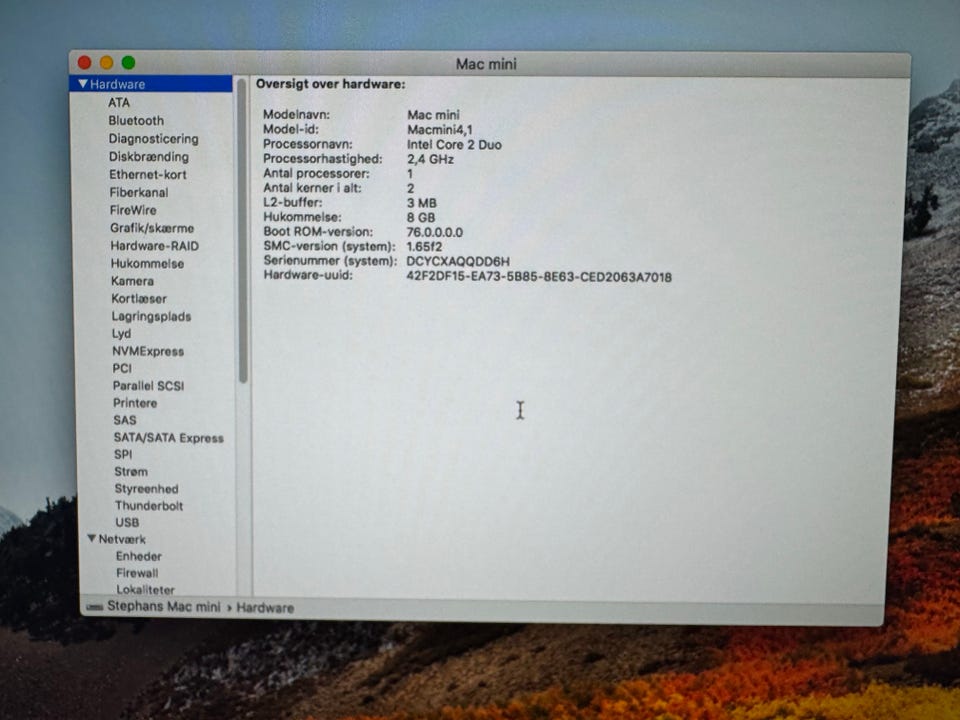This screenshot has width=960, height=720.
Task: Click the sidebar vertical scrollbar
Action: coord(242,230)
